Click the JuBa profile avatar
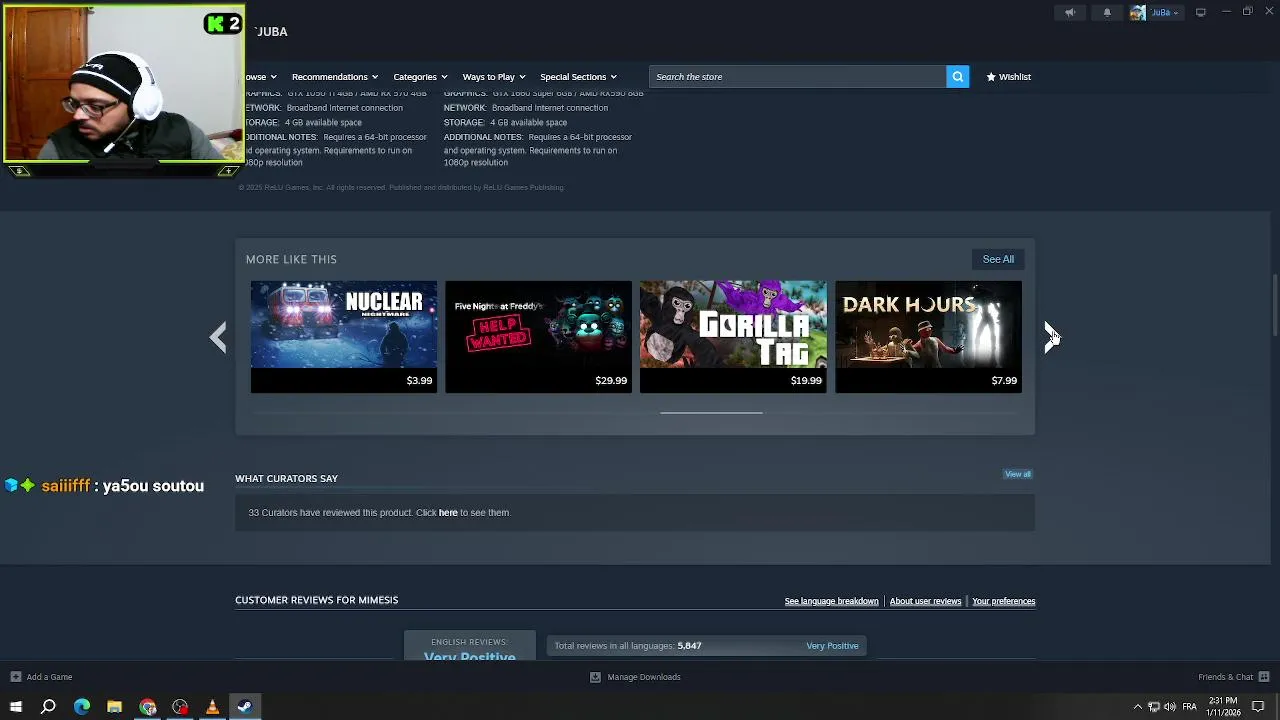 click(1137, 12)
